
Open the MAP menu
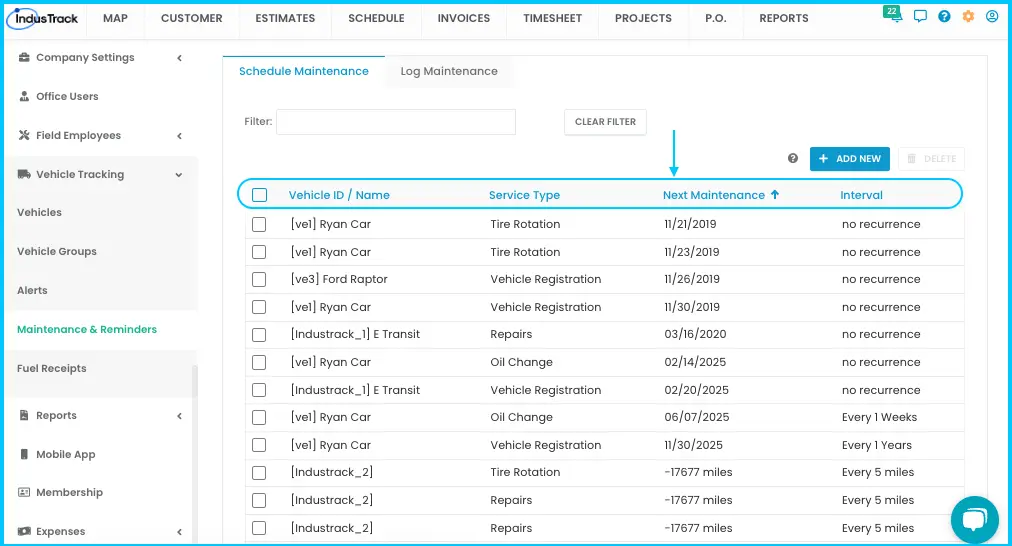pyautogui.click(x=116, y=18)
